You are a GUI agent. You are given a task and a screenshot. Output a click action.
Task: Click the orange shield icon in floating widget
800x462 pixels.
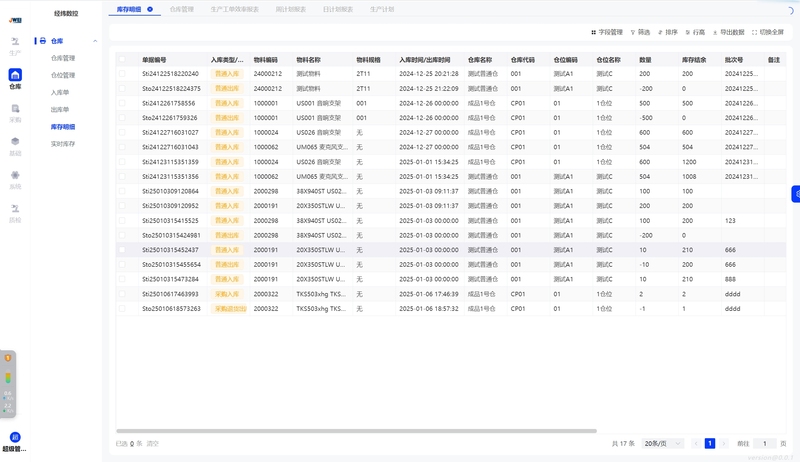tap(8, 358)
